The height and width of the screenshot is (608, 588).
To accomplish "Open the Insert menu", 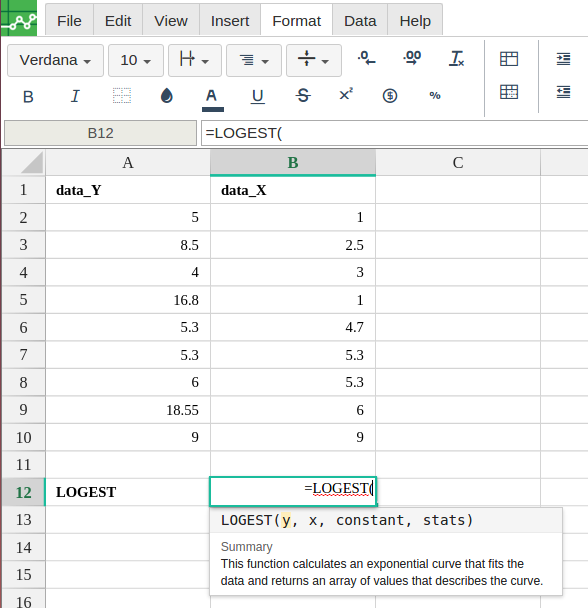I will [230, 21].
